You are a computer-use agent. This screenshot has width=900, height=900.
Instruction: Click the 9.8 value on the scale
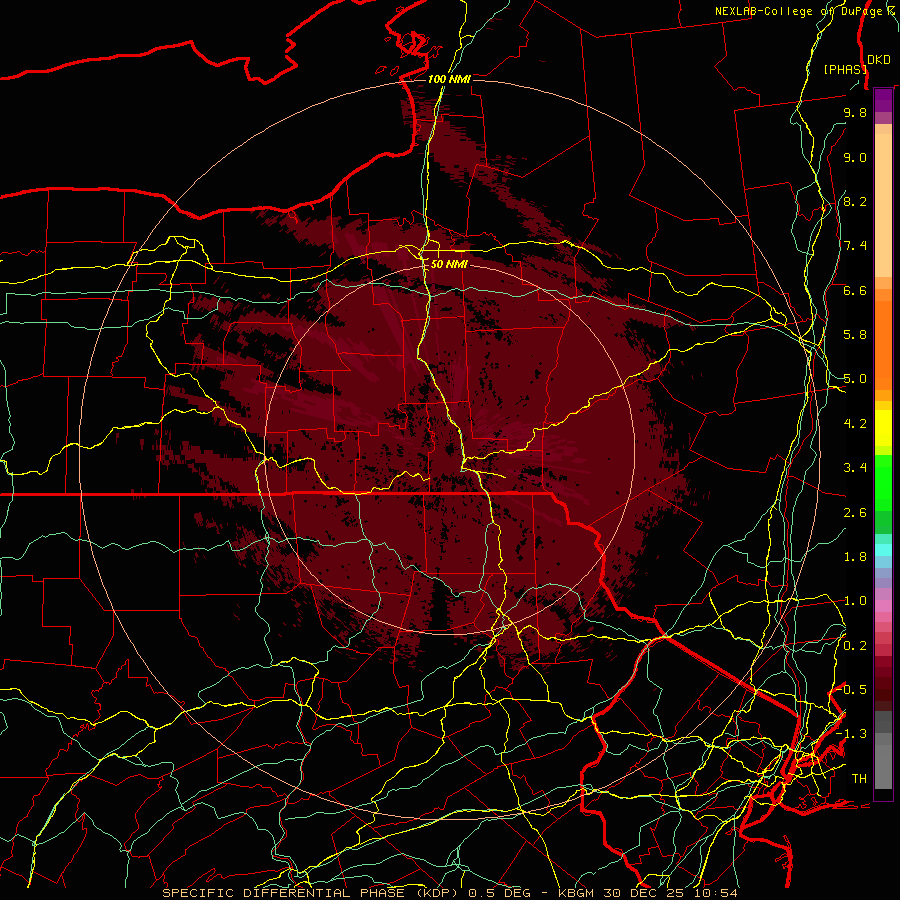(855, 112)
